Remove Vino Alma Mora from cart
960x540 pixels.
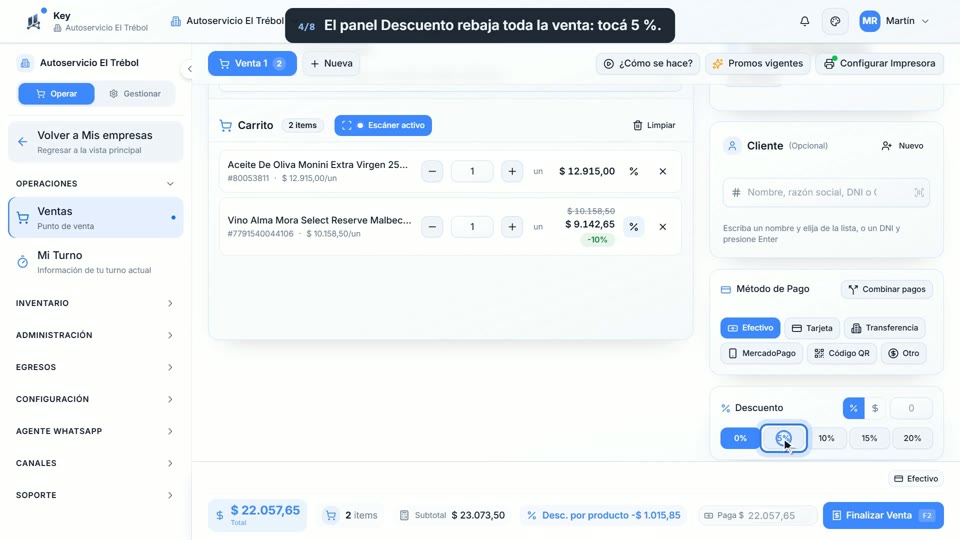(x=662, y=227)
